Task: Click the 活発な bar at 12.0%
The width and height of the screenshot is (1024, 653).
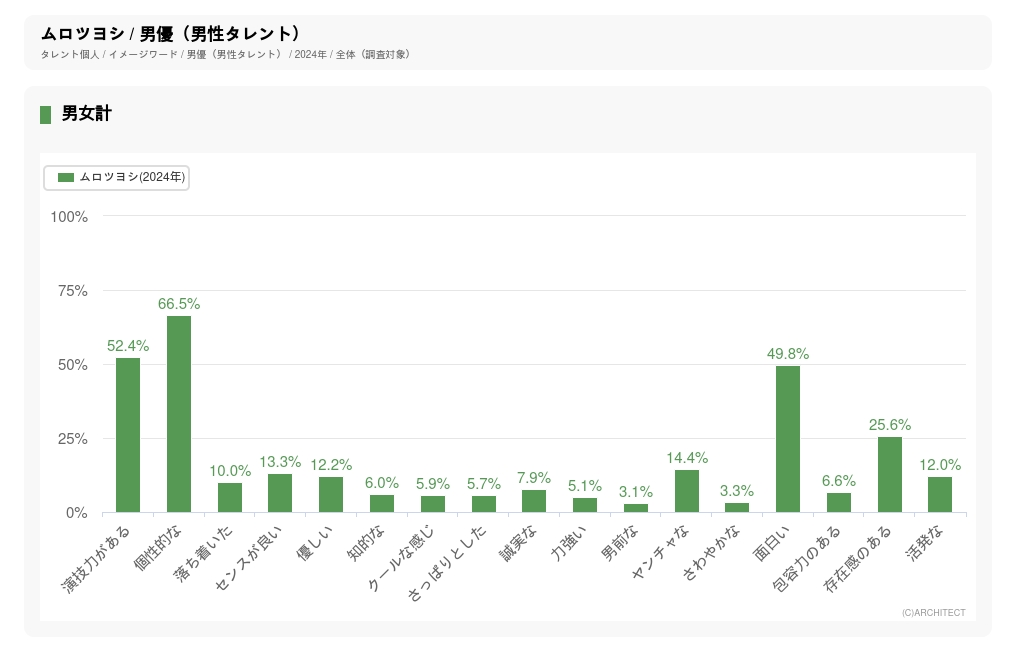Action: pyautogui.click(x=940, y=495)
